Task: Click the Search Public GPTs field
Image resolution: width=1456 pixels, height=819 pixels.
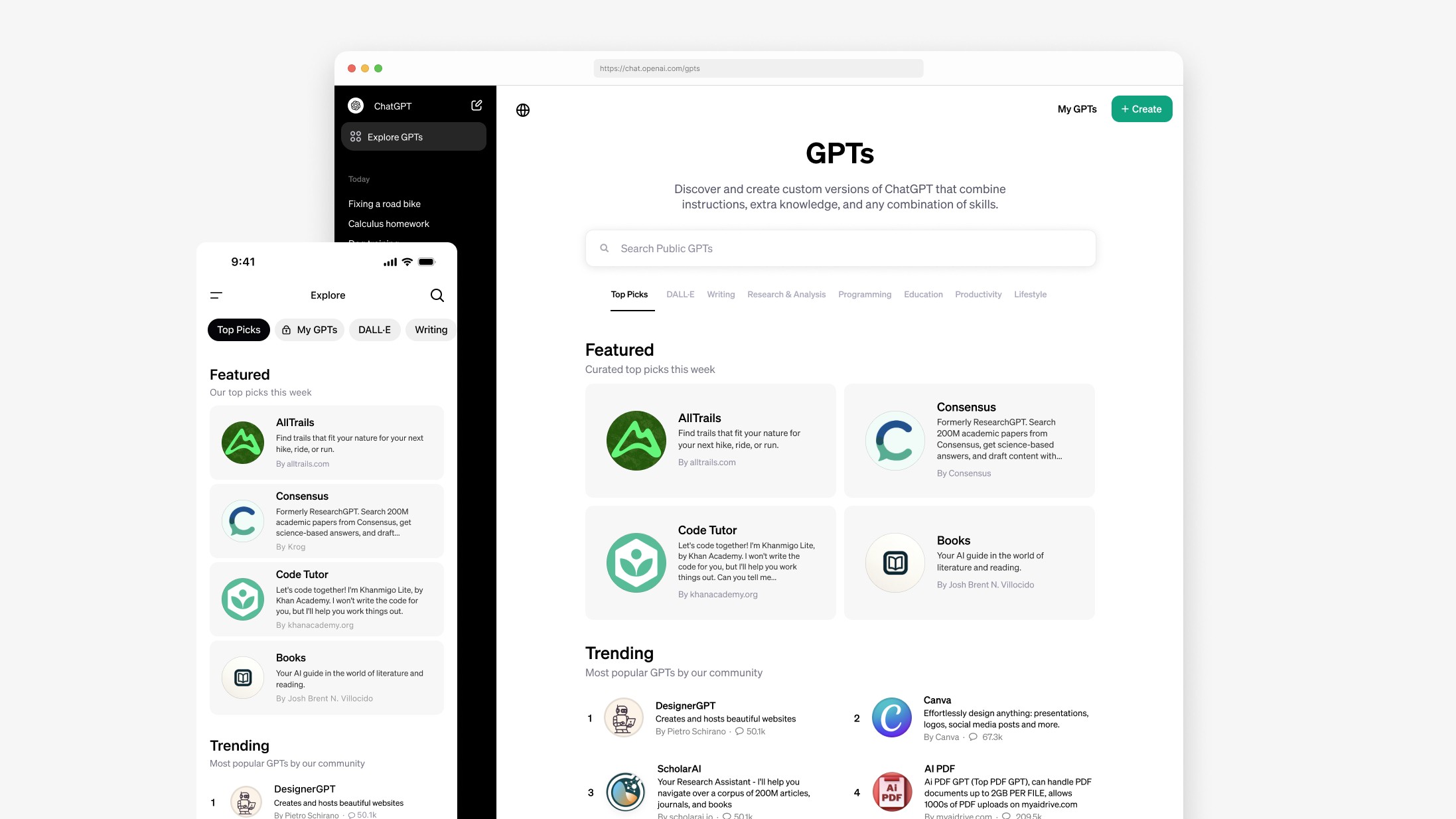Action: click(x=839, y=248)
